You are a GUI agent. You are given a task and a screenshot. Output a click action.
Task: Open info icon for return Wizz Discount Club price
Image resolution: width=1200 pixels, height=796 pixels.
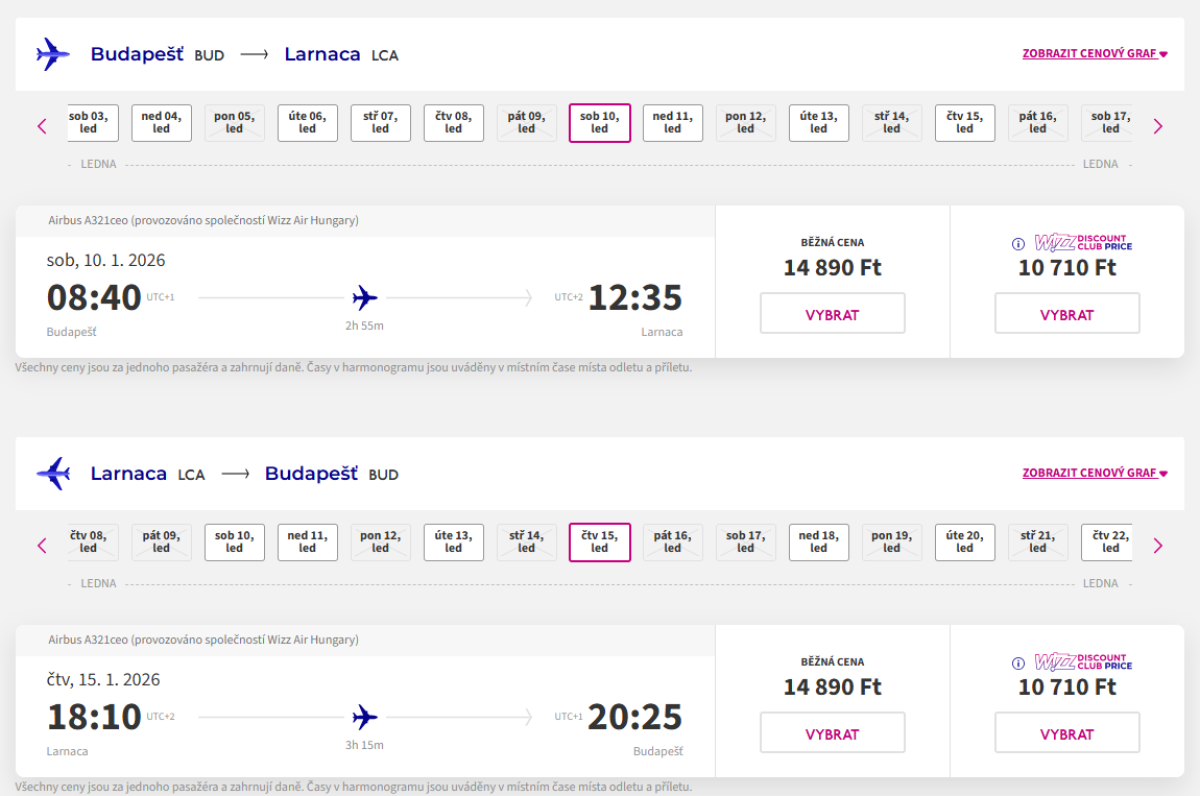[x=1018, y=663]
